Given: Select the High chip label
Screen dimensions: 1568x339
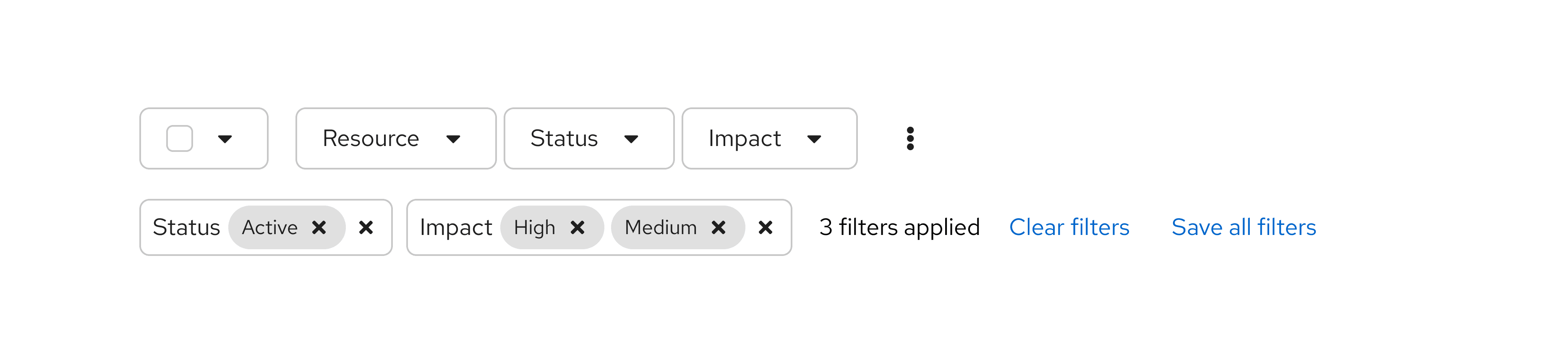Looking at the screenshot, I should click(x=534, y=228).
